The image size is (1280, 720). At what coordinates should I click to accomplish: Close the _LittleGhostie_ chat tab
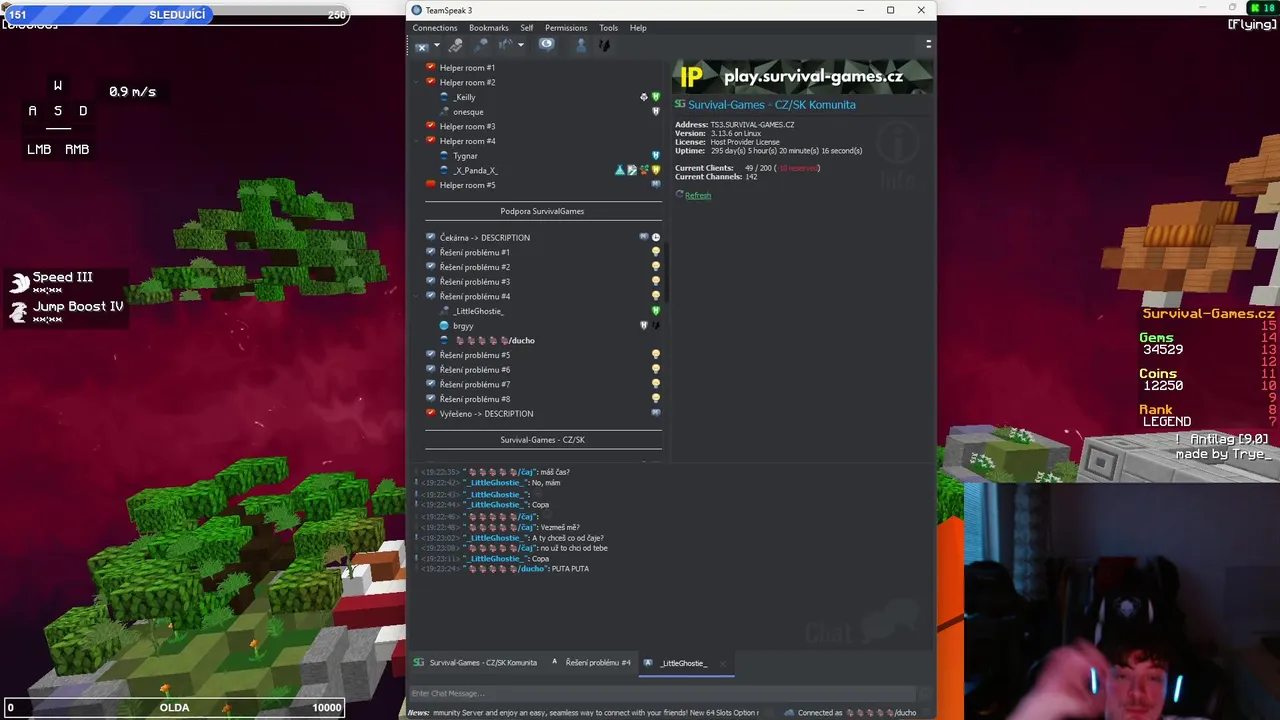(x=723, y=663)
